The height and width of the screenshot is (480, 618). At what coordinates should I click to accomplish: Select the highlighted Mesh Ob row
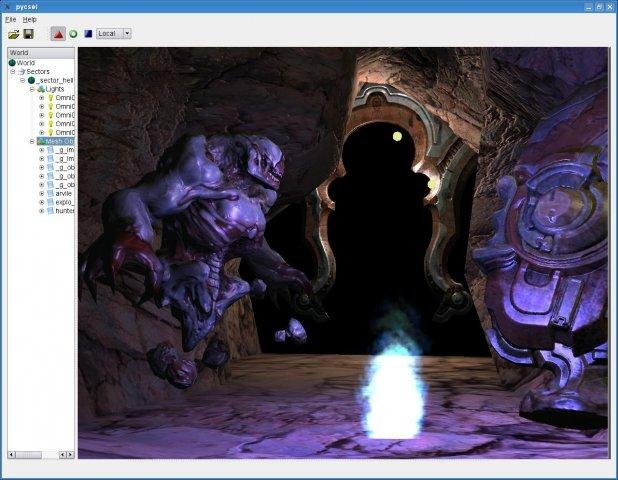56,141
